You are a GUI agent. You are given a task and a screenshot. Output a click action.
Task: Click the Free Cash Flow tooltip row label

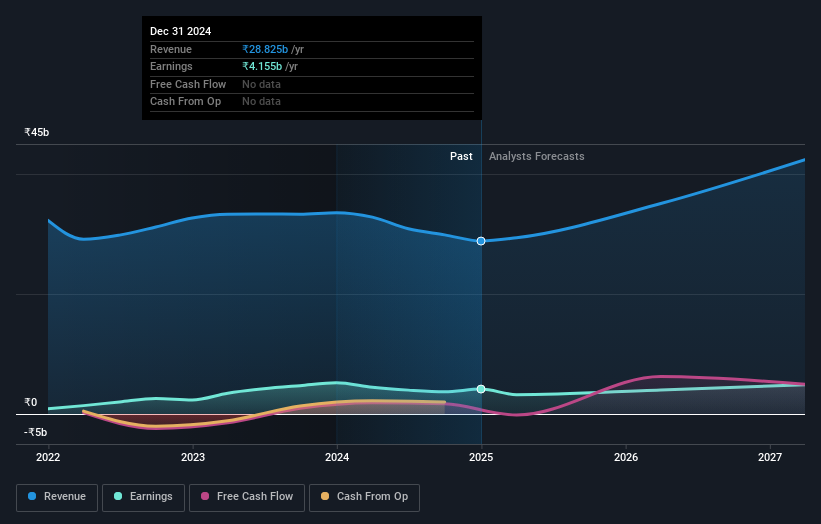tap(188, 84)
